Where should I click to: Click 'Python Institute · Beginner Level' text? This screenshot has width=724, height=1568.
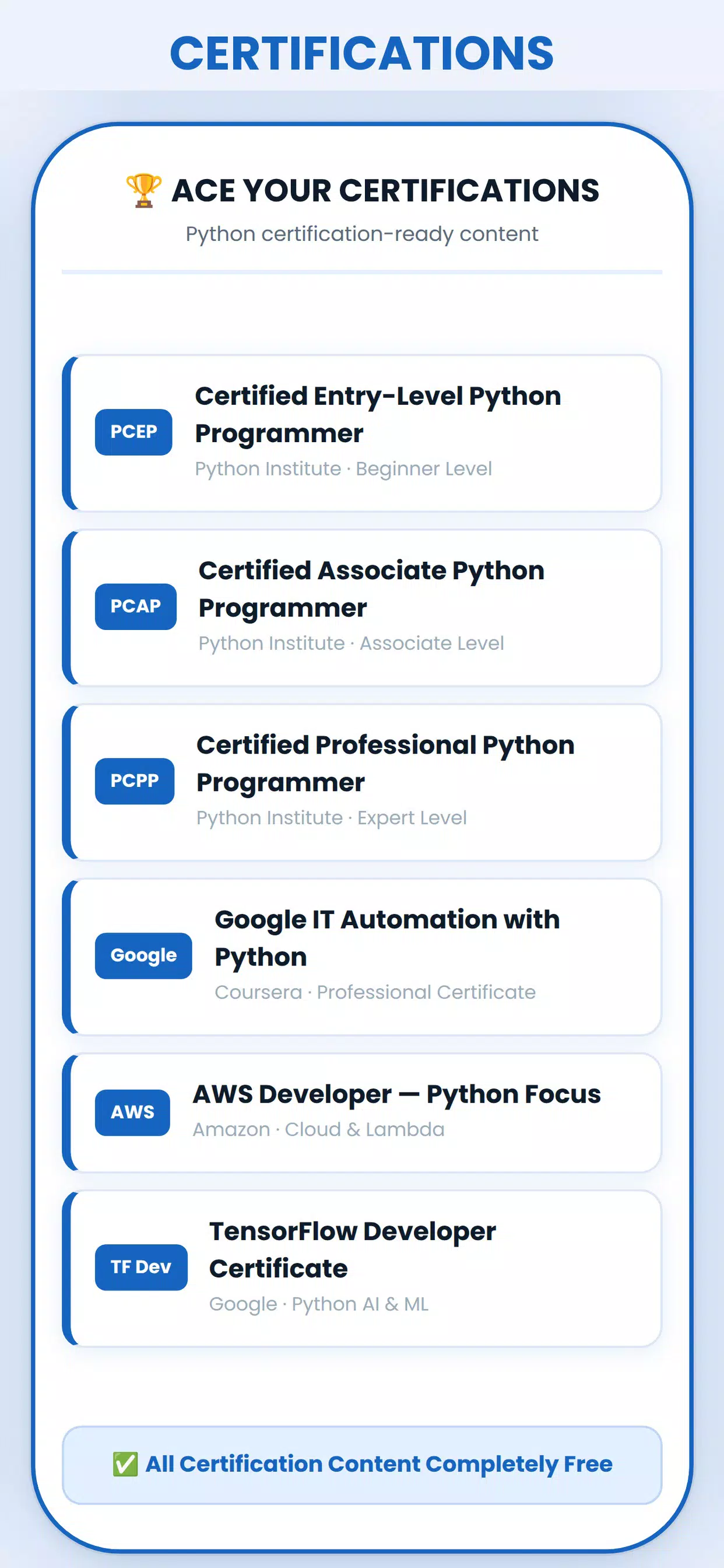(343, 468)
